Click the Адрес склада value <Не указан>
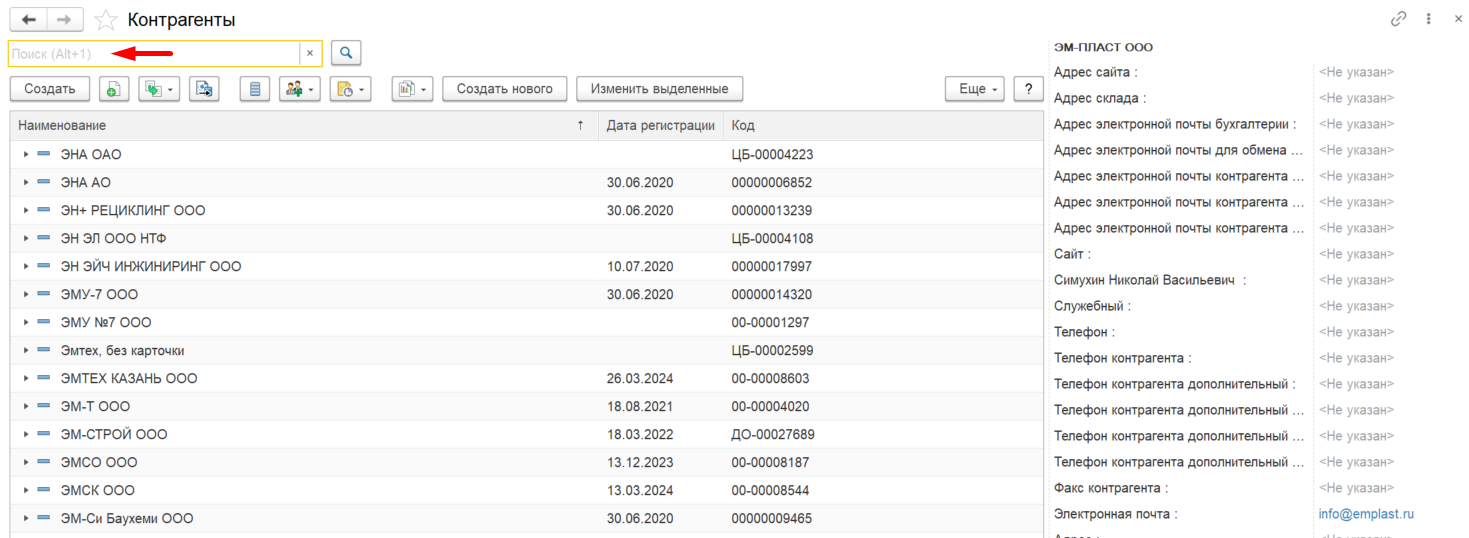The image size is (1469, 538). click(1356, 98)
